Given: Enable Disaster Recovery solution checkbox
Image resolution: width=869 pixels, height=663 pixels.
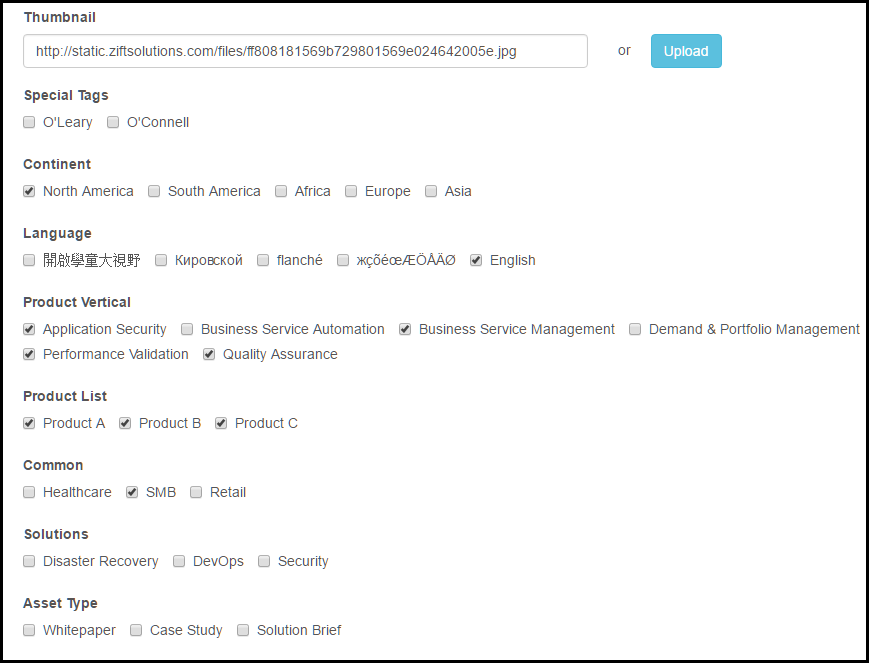Looking at the screenshot, I should click(x=29, y=562).
